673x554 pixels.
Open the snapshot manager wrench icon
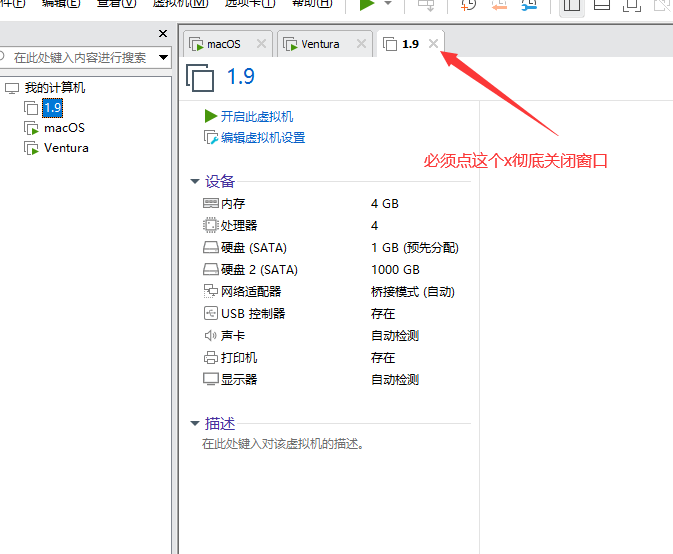click(529, 5)
